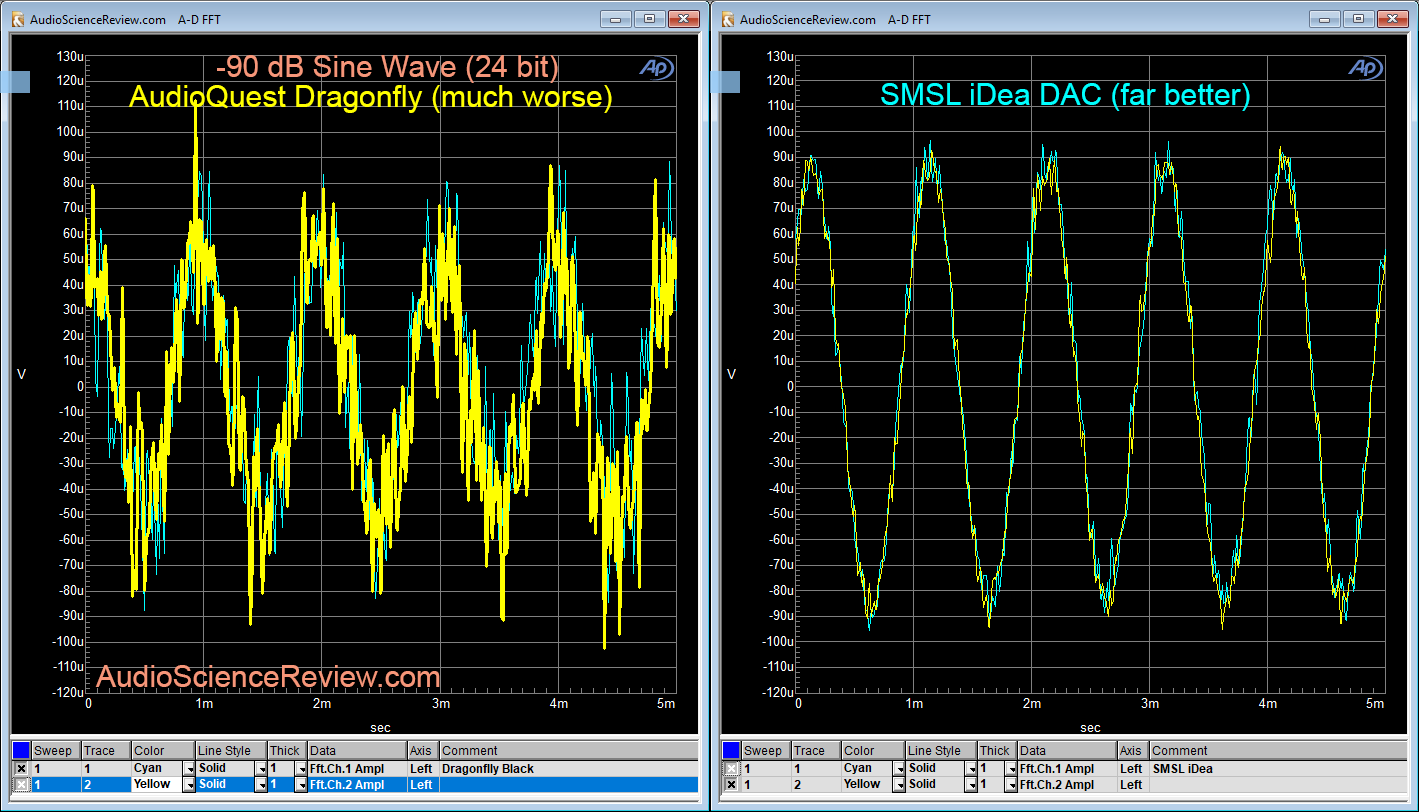
Task: Click the Thick column header in SMSL iDea legend
Action: [997, 751]
